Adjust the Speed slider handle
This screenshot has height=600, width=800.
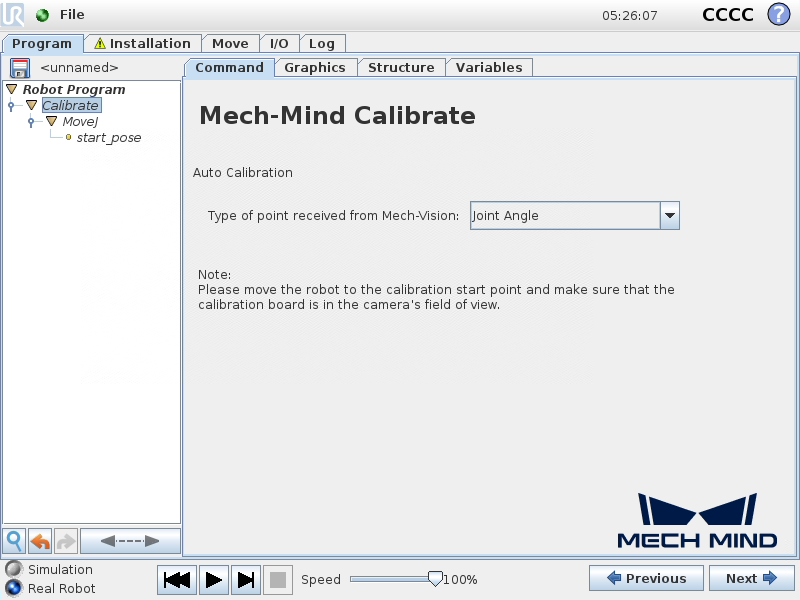coord(435,578)
